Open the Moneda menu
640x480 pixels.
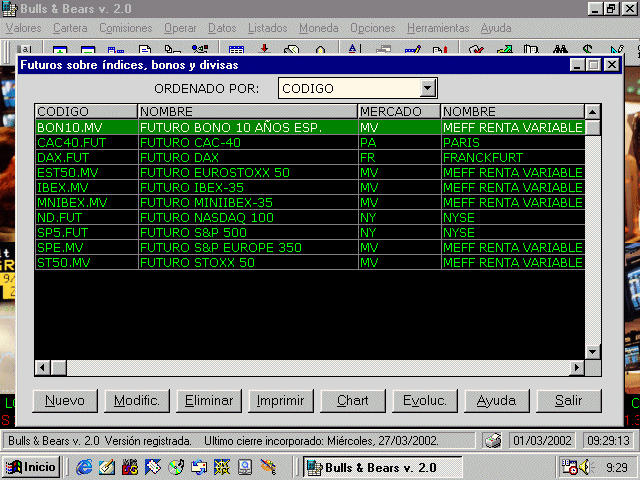click(319, 28)
